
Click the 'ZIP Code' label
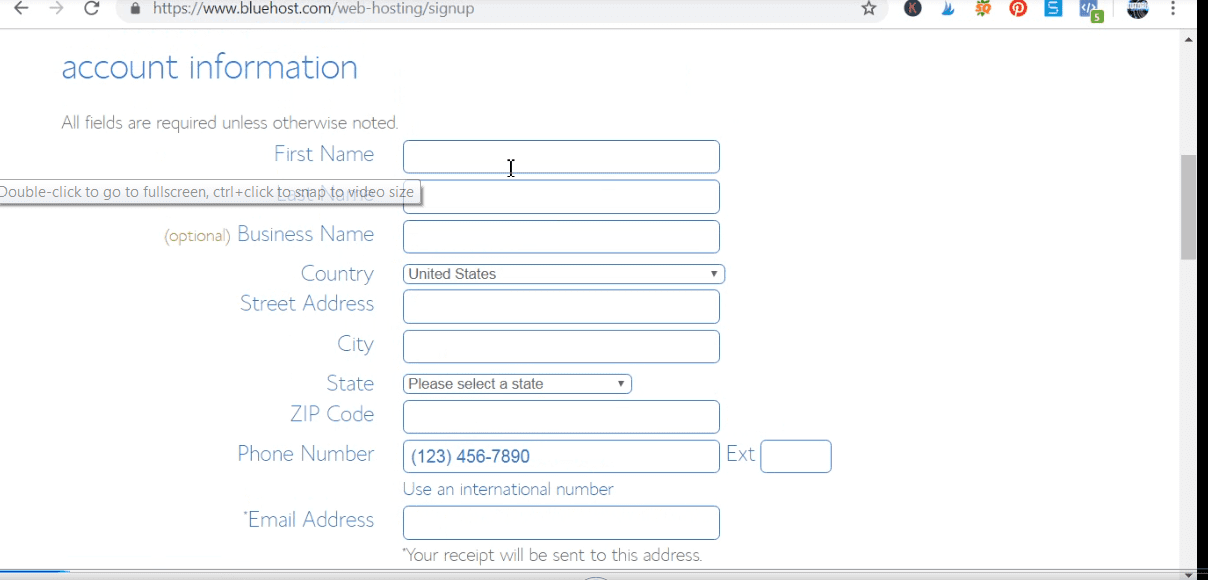[x=332, y=414]
